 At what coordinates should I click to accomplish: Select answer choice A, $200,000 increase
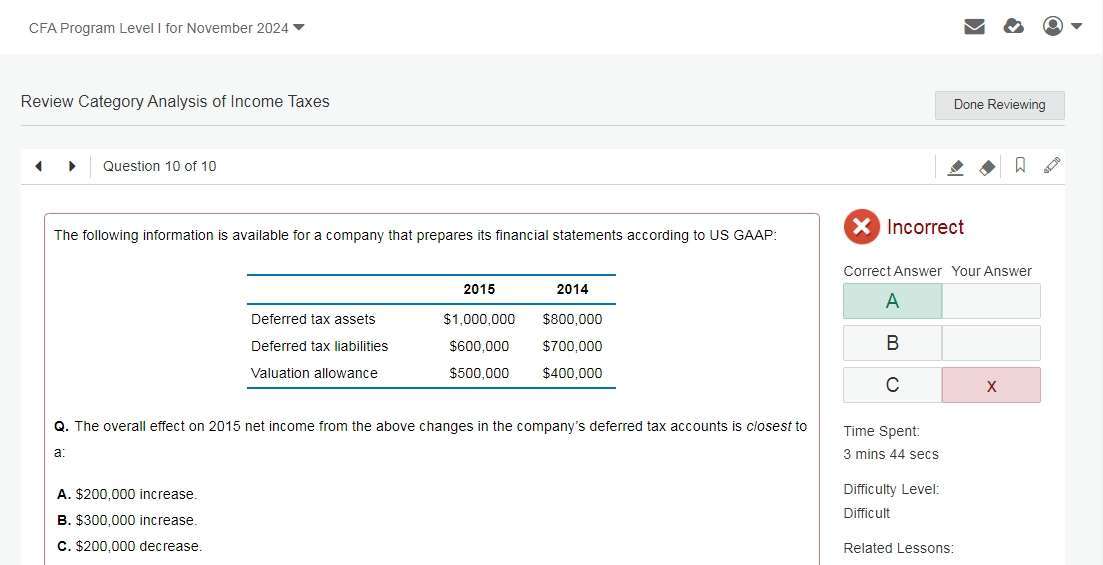[127, 494]
